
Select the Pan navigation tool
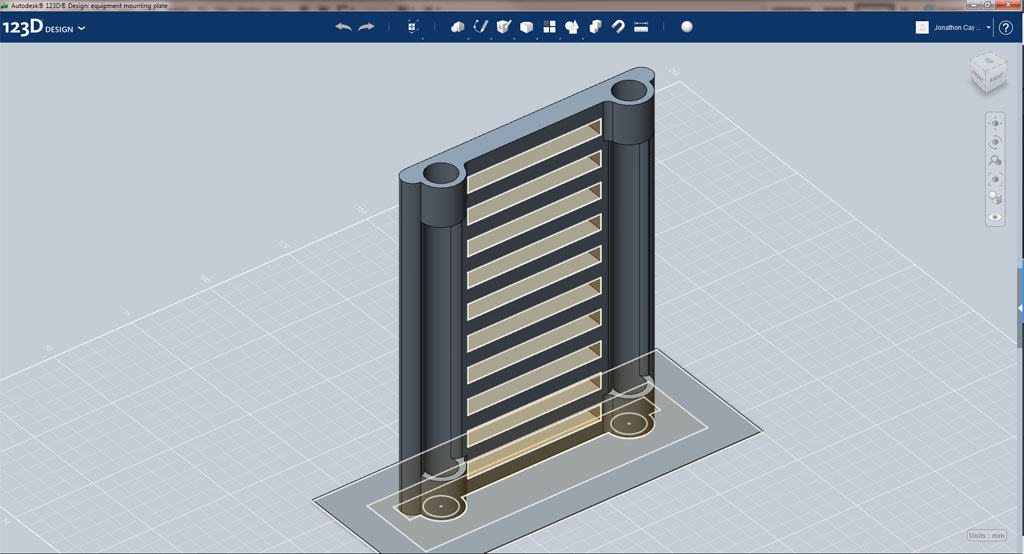[x=995, y=123]
